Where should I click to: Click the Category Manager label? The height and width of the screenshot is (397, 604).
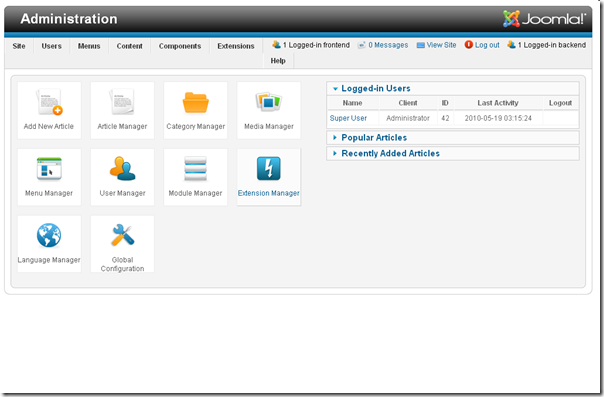coord(196,126)
